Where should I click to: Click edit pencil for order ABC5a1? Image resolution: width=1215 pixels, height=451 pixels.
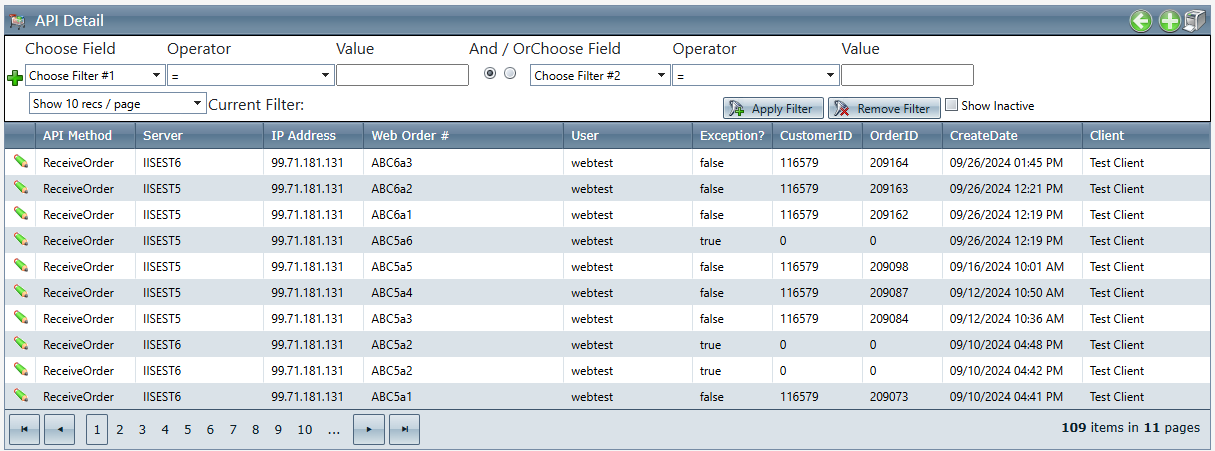[x=20, y=396]
